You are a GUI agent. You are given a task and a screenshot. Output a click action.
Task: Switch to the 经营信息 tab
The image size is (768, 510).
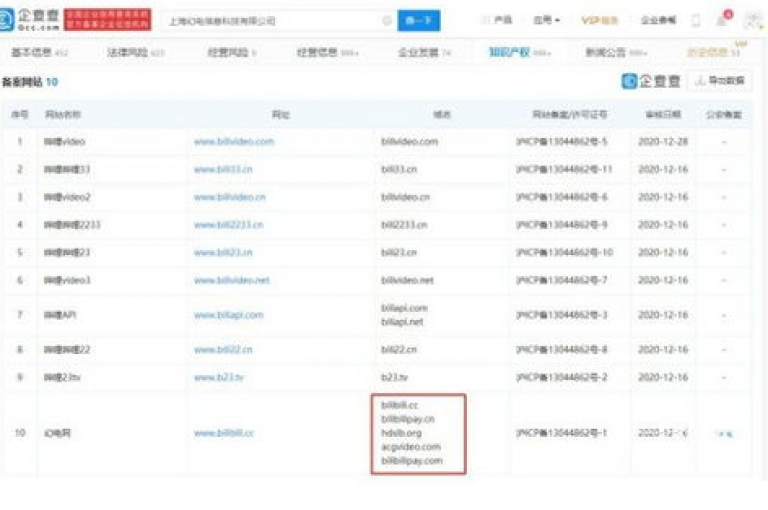tap(328, 52)
